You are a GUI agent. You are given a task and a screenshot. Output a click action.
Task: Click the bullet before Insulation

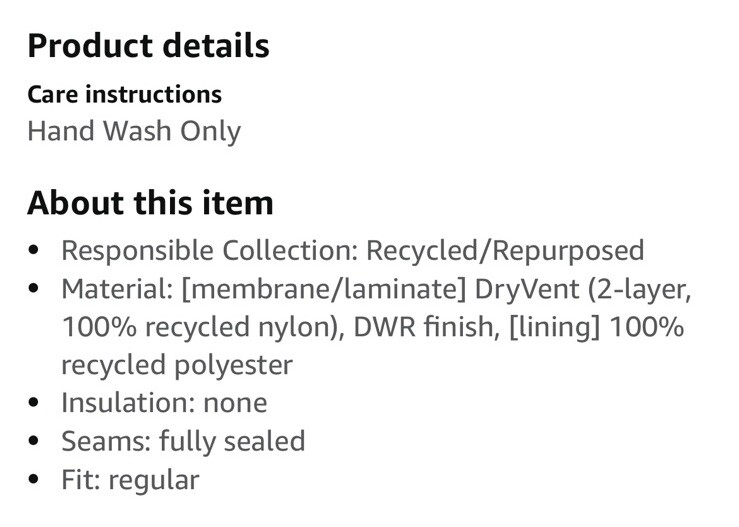click(37, 404)
